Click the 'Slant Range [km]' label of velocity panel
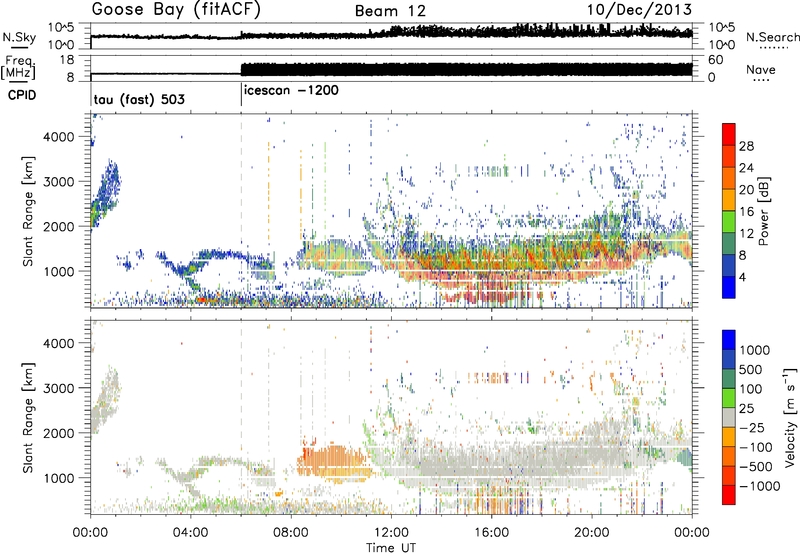Image resolution: width=800 pixels, height=554 pixels. pyautogui.click(x=28, y=417)
